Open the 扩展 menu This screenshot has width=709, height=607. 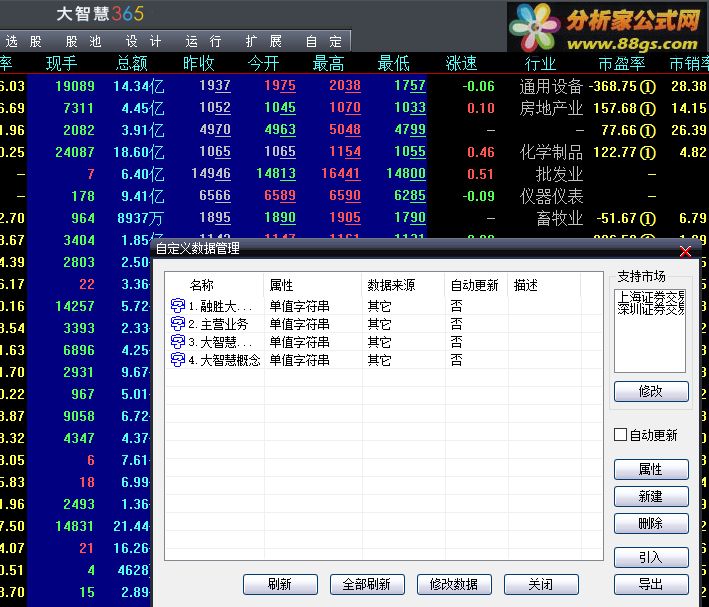tap(264, 42)
